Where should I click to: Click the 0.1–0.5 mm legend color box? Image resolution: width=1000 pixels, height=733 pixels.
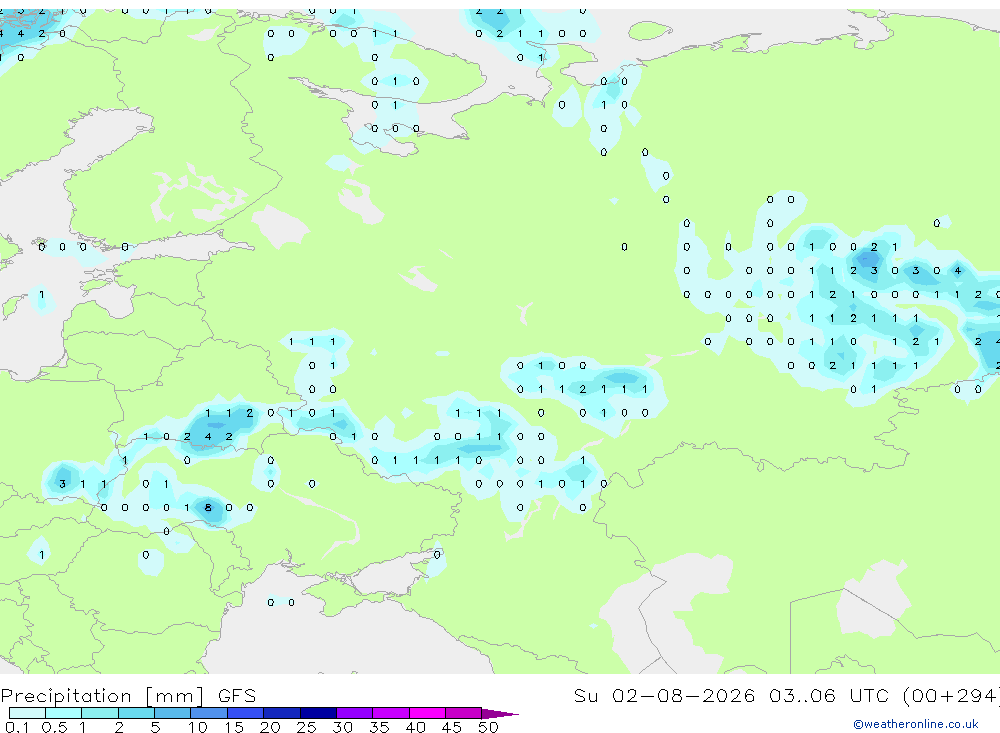click(27, 713)
